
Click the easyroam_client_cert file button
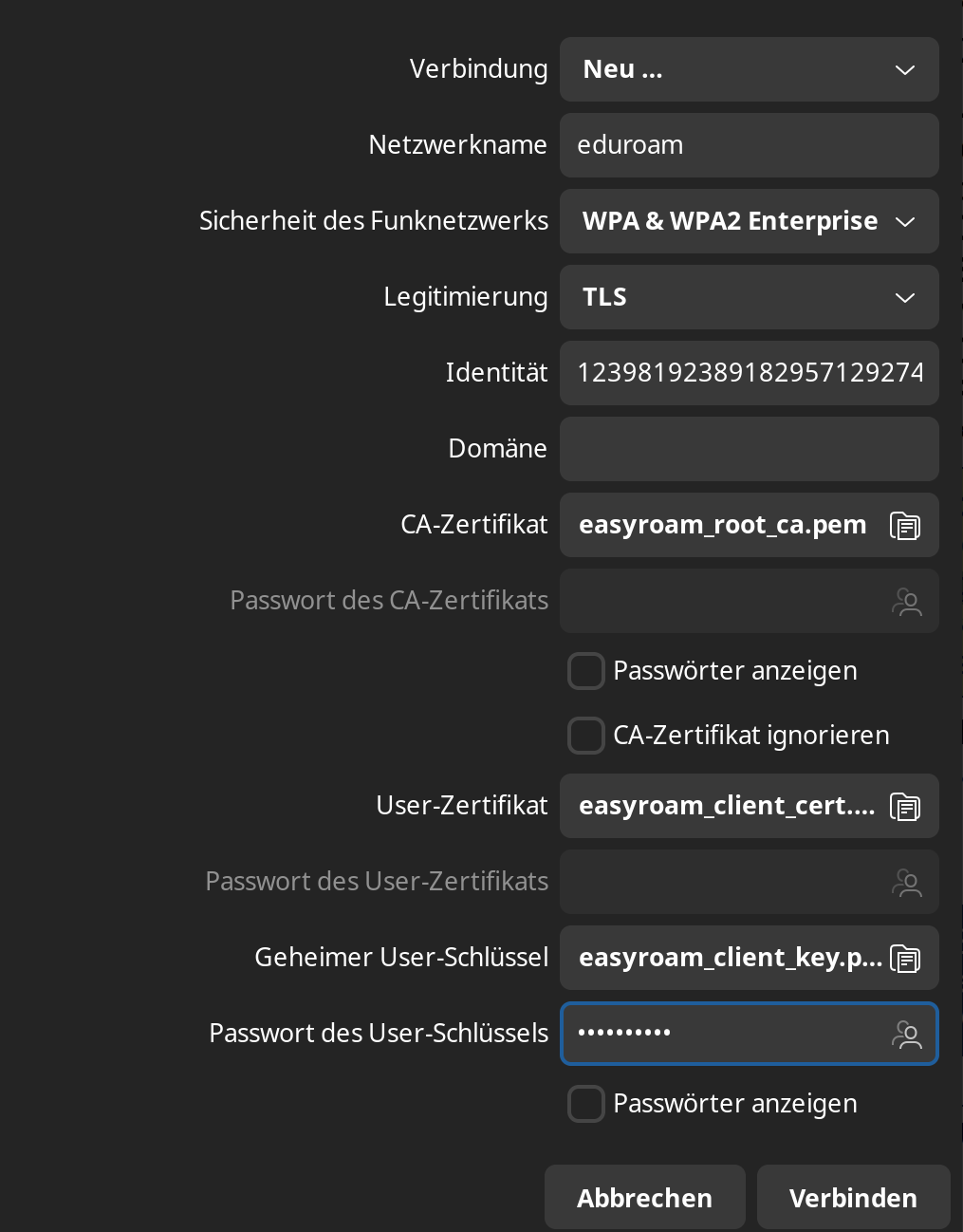(726, 806)
